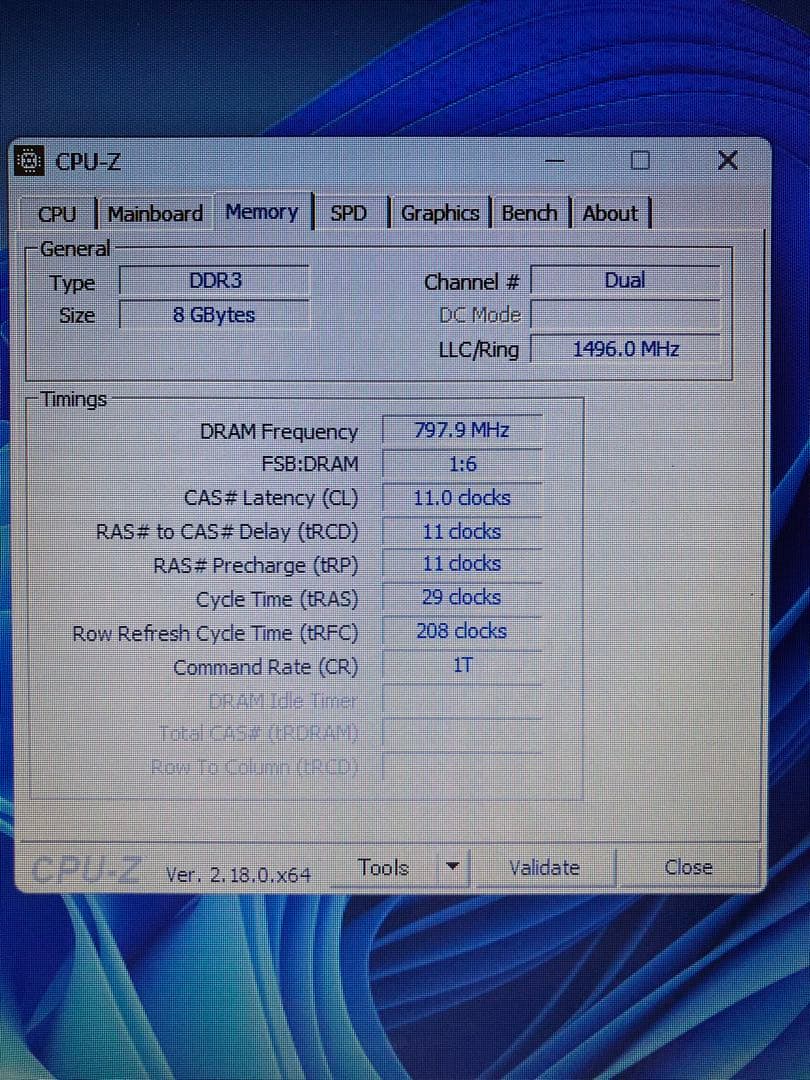Switch to the Mainboard tab
810x1080 pixels.
[x=155, y=213]
